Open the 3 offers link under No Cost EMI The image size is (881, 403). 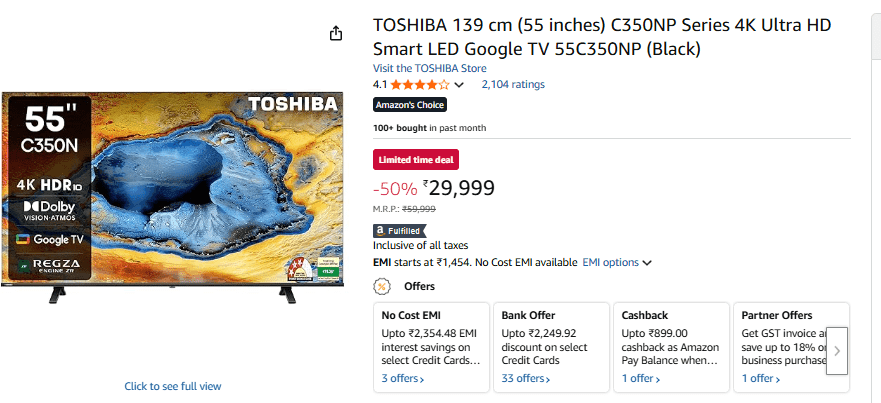click(403, 379)
